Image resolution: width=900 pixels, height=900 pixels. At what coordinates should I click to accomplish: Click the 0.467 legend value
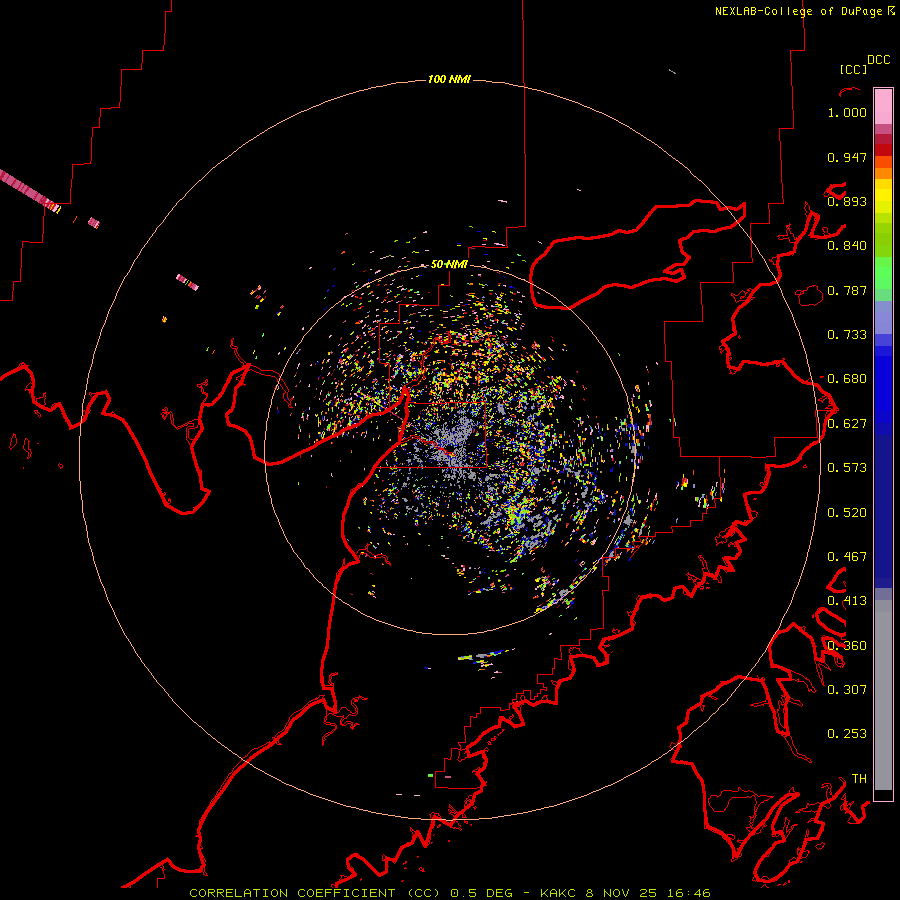pos(847,557)
